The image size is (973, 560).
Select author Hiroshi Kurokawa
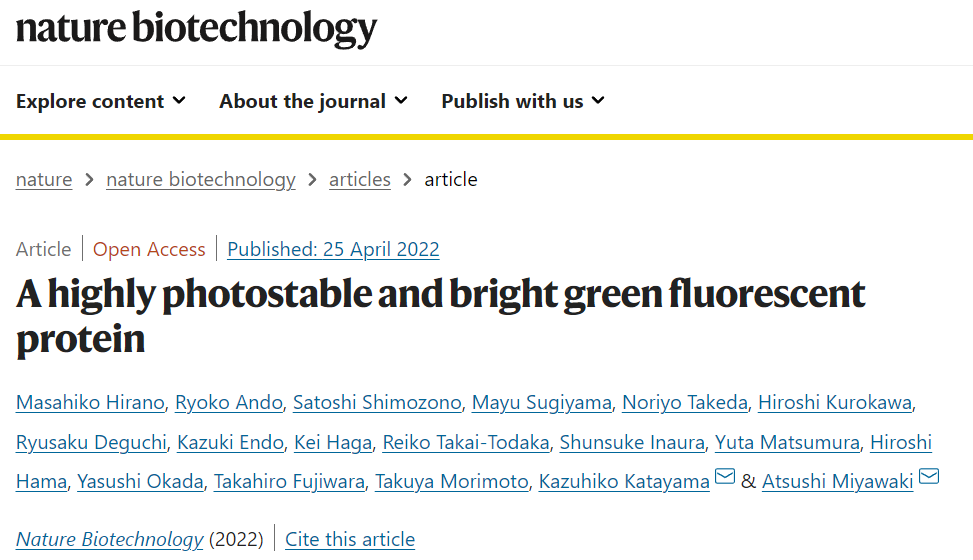(x=835, y=402)
